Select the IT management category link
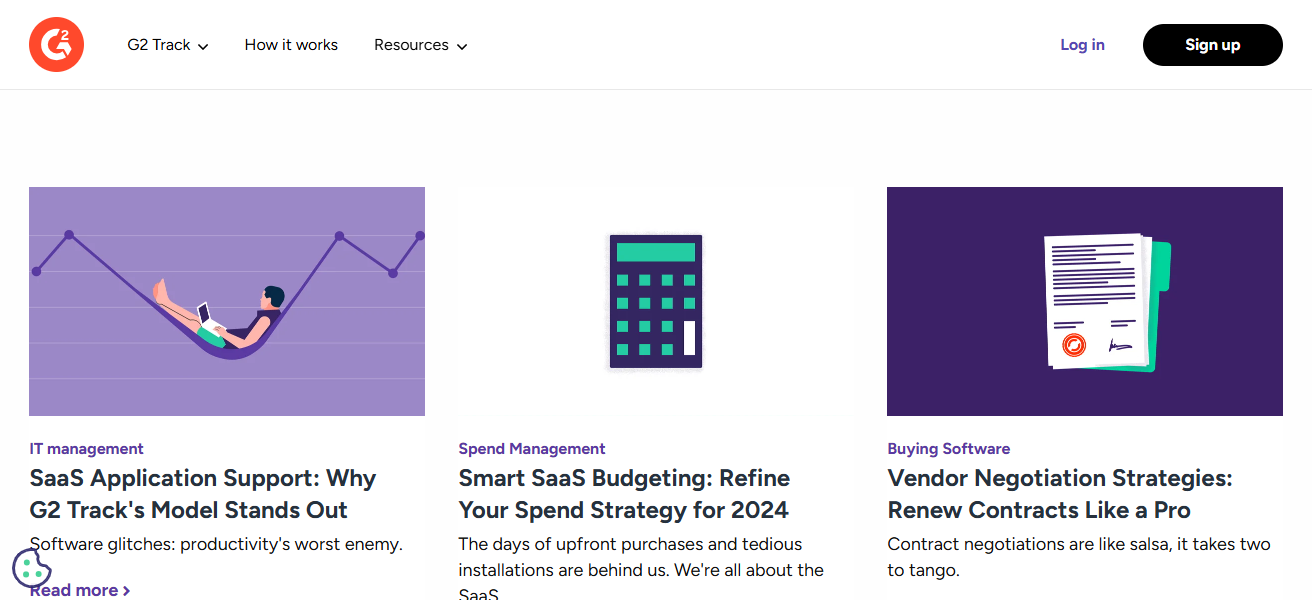The width and height of the screenshot is (1312, 600). [87, 449]
